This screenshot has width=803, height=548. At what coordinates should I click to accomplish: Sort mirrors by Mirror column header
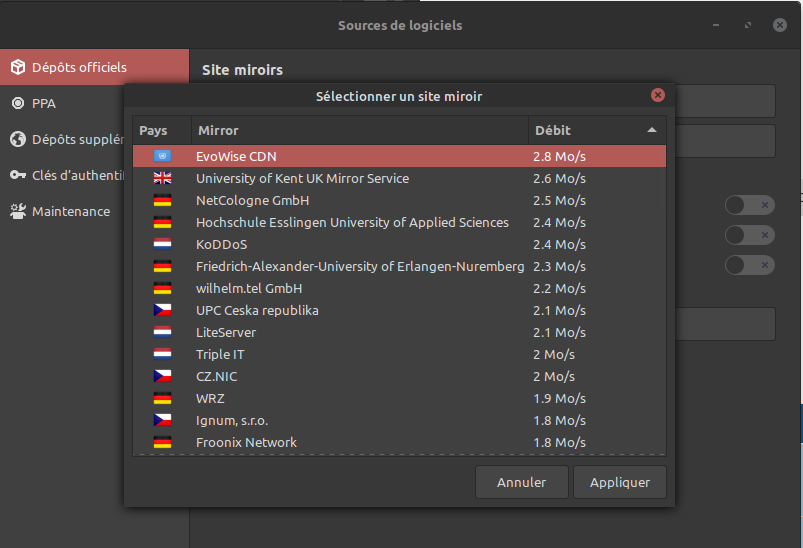[x=360, y=131]
